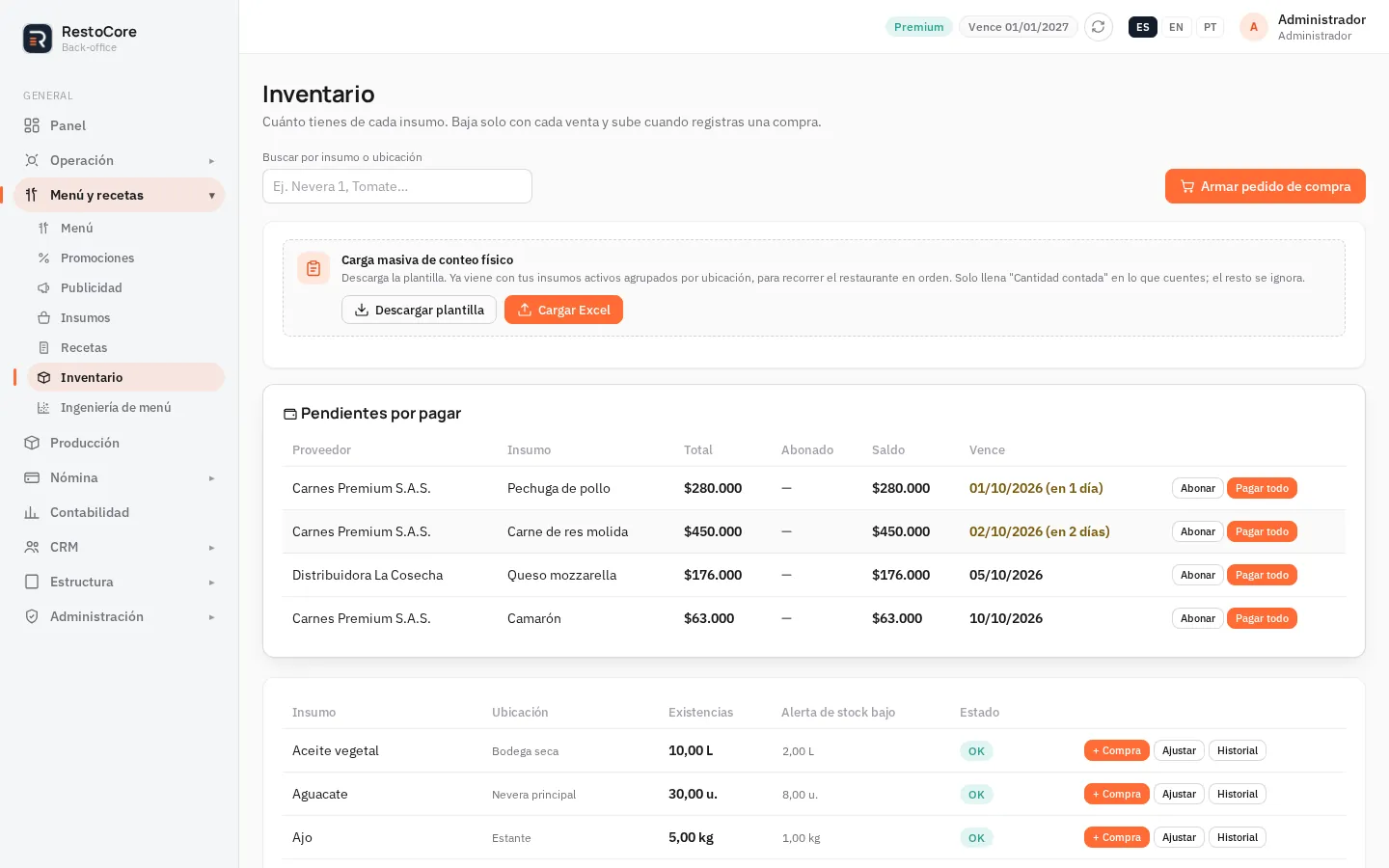Open the Contabilidad menu item
Screen dimensions: 1389x868
coord(120,512)
